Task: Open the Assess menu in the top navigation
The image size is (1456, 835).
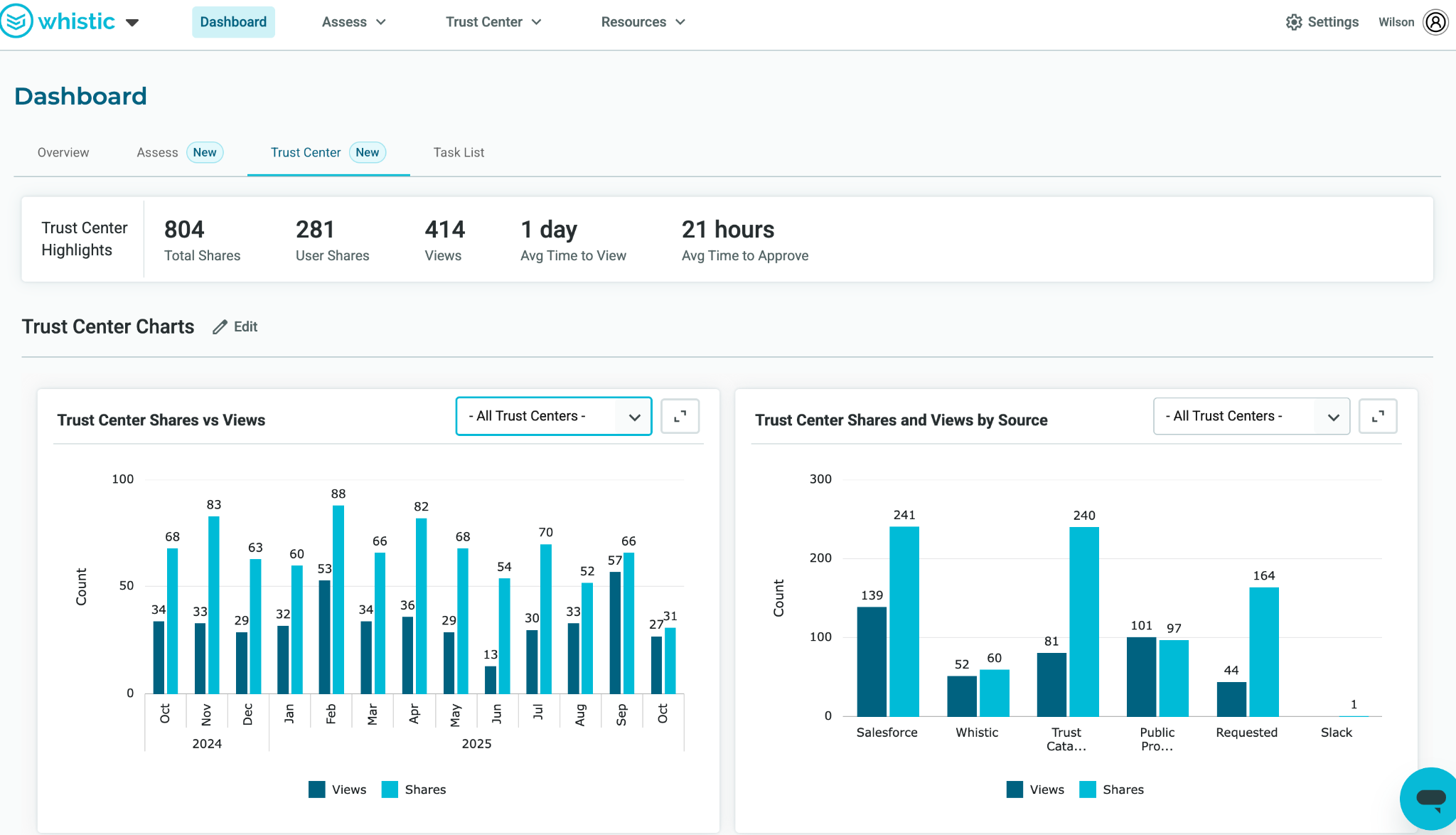Action: (353, 21)
